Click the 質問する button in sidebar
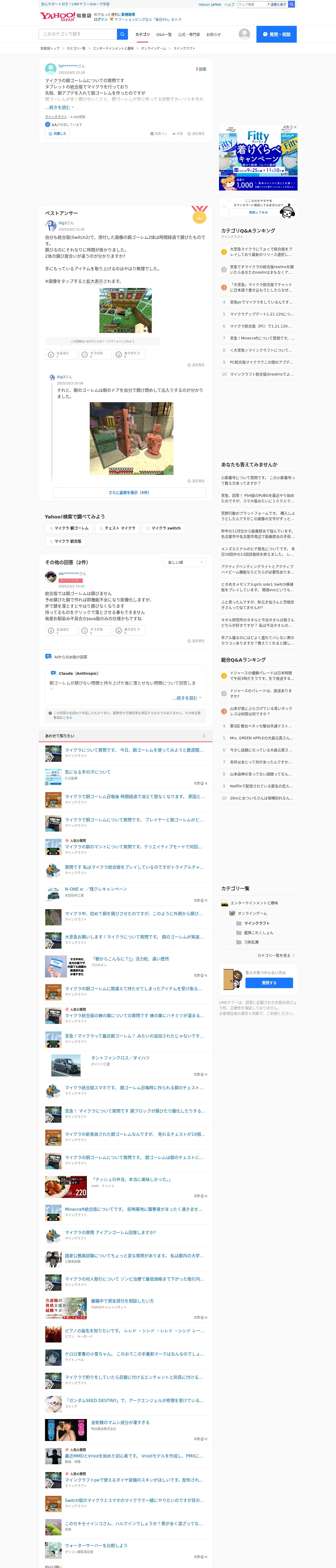The height and width of the screenshot is (1568, 336). pos(269,983)
